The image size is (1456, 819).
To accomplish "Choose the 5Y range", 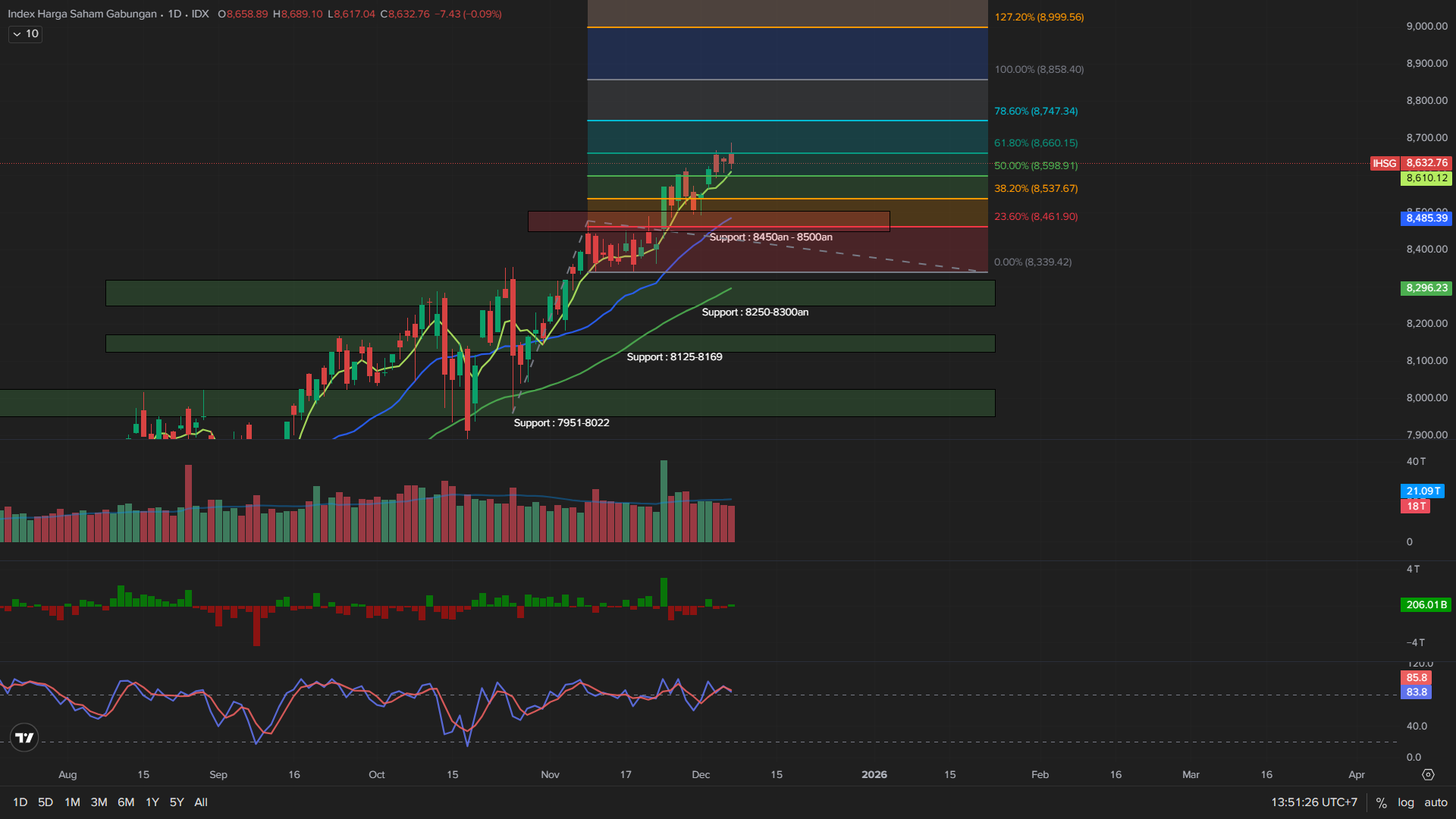I will click(x=177, y=802).
